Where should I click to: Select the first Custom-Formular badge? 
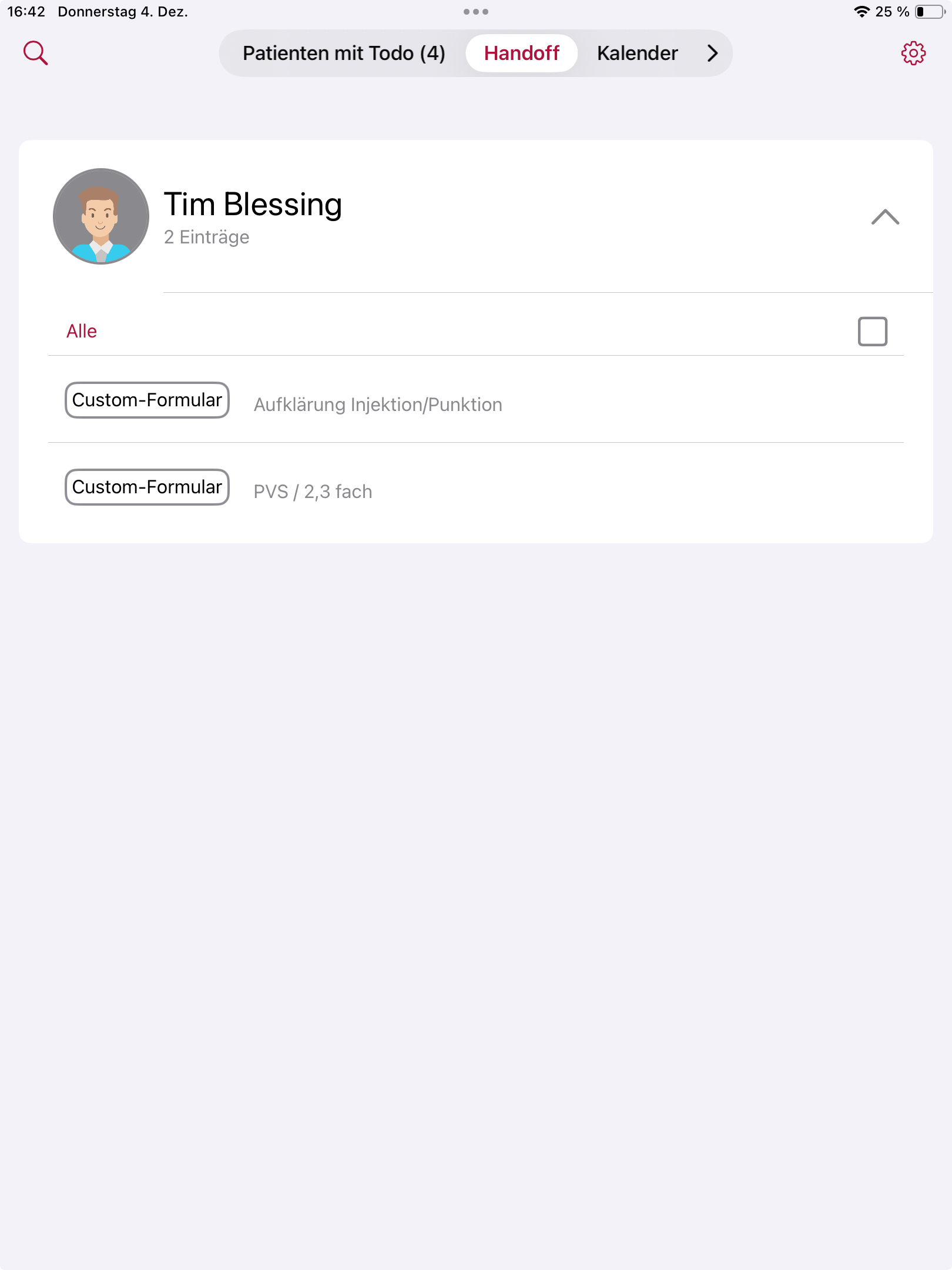pyautogui.click(x=147, y=400)
